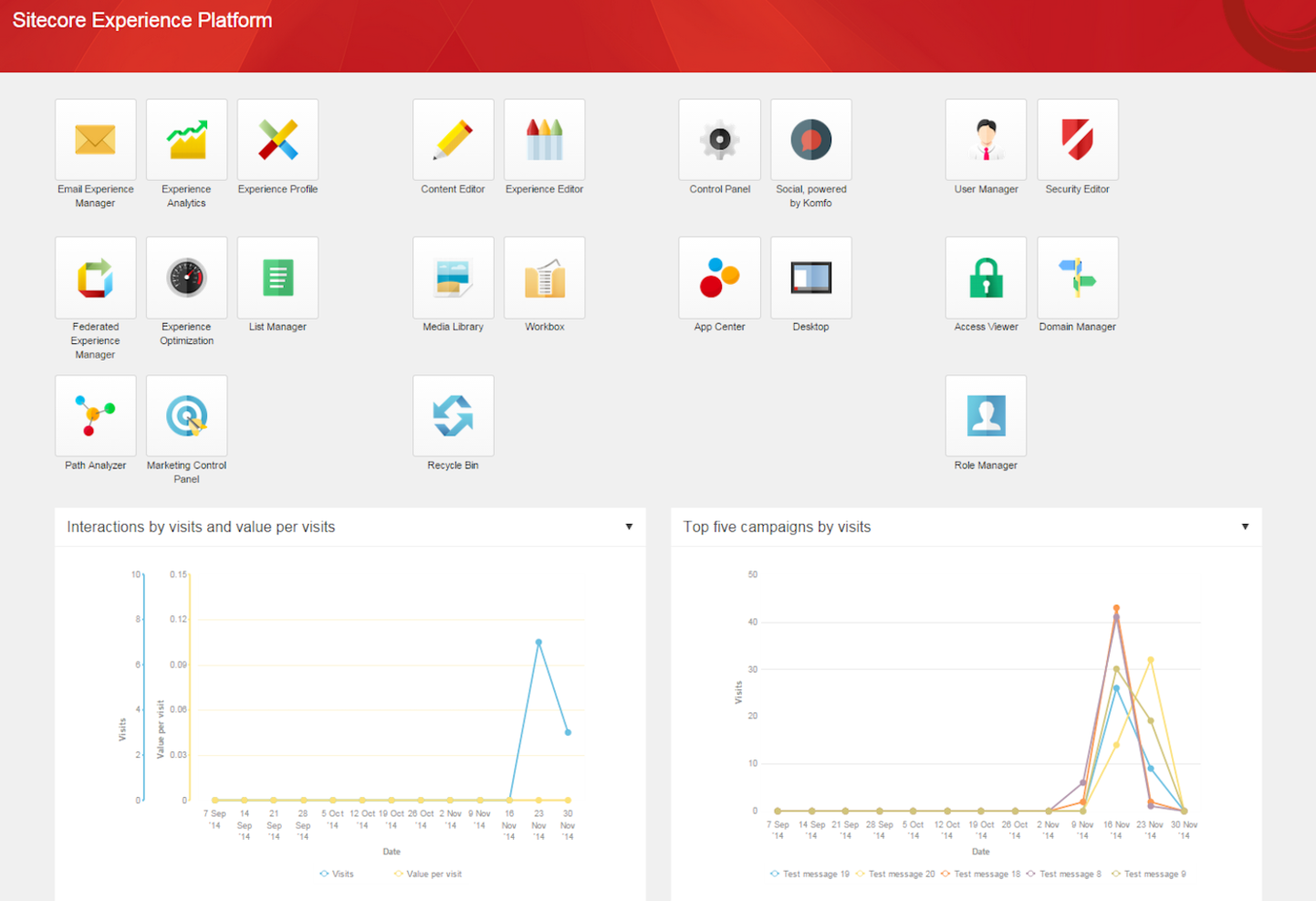Open the Control Panel
Screen dimensions: 1316x901
point(719,140)
